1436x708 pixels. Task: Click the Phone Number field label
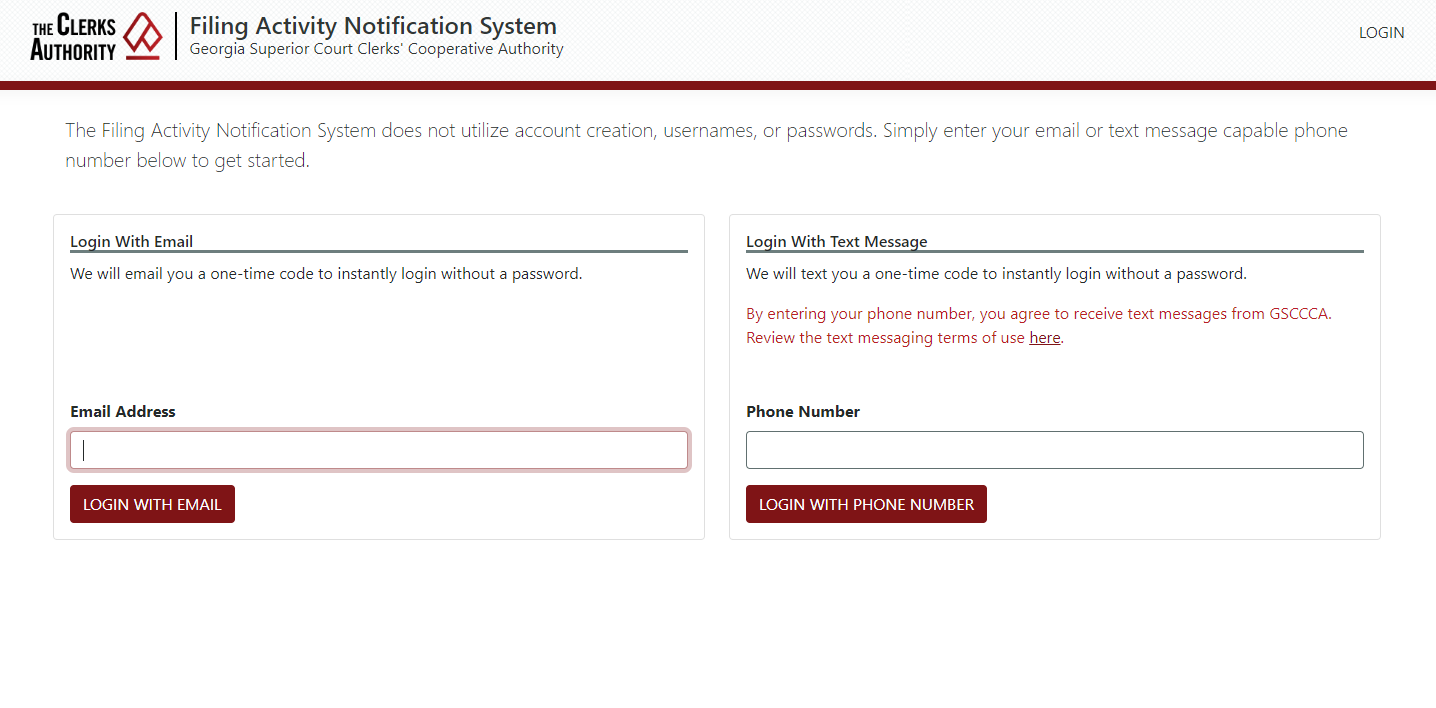802,411
